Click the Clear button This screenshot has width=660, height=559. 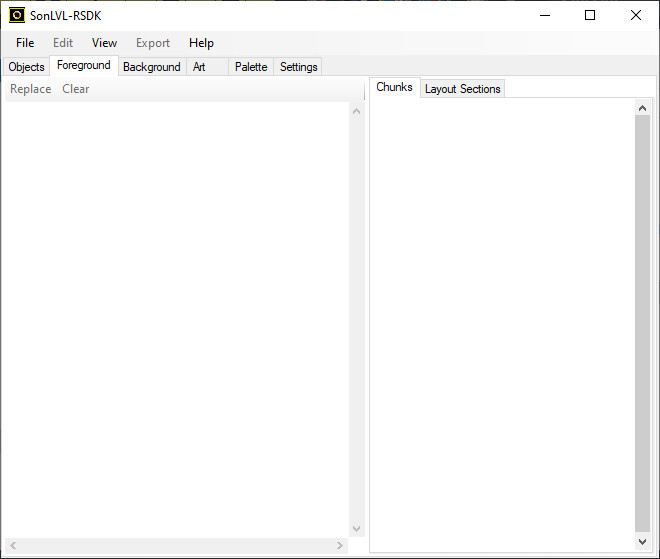[76, 89]
